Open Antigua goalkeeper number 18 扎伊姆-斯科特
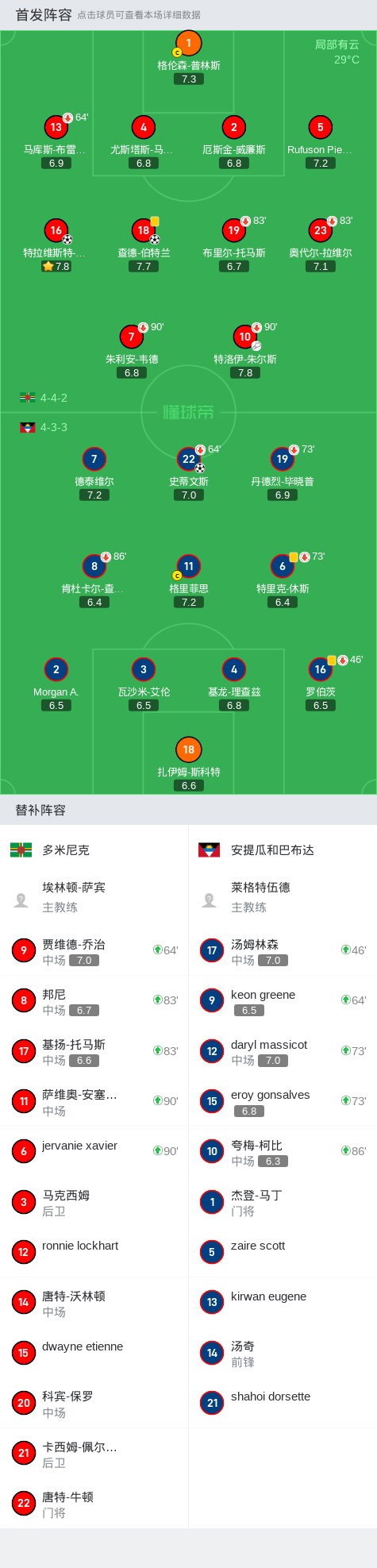The width and height of the screenshot is (377, 1568). click(x=189, y=749)
